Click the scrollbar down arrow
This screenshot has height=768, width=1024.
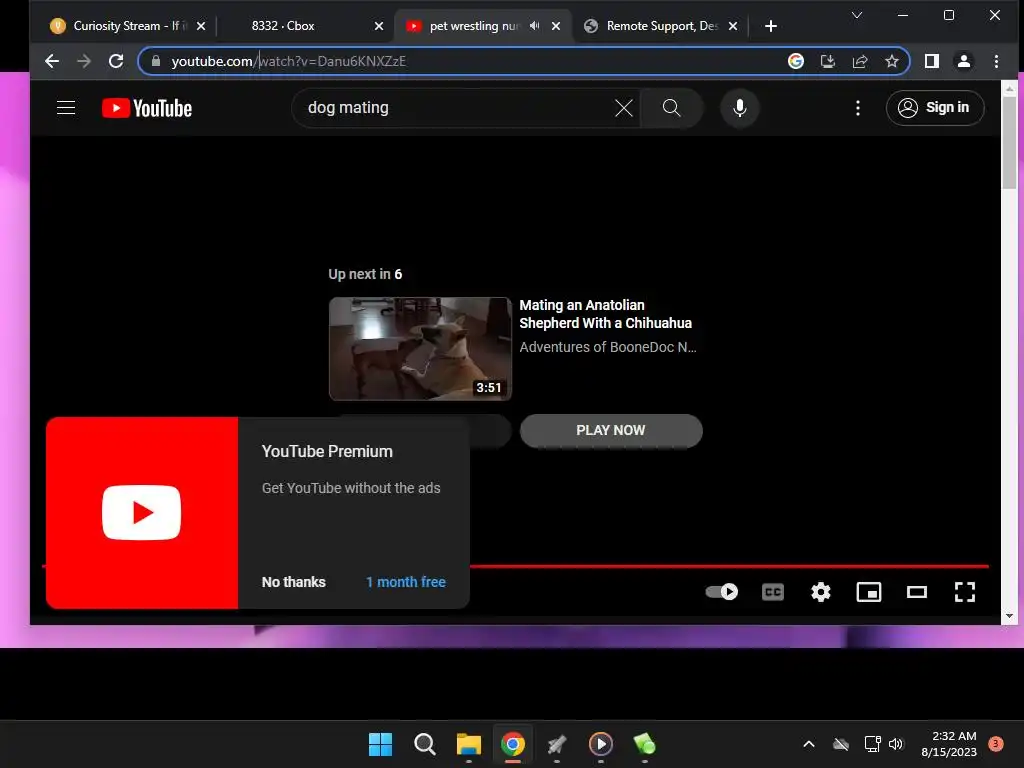coord(1010,616)
